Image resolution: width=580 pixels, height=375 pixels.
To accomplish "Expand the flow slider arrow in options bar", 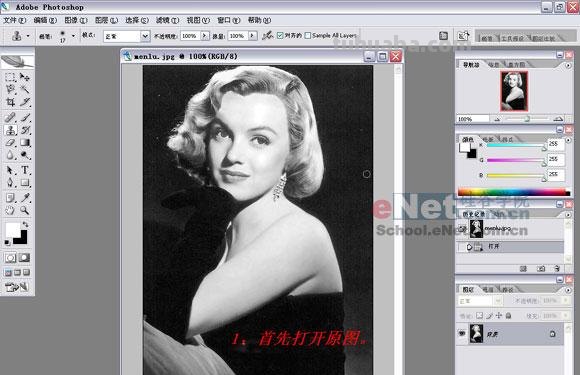I will [252, 36].
